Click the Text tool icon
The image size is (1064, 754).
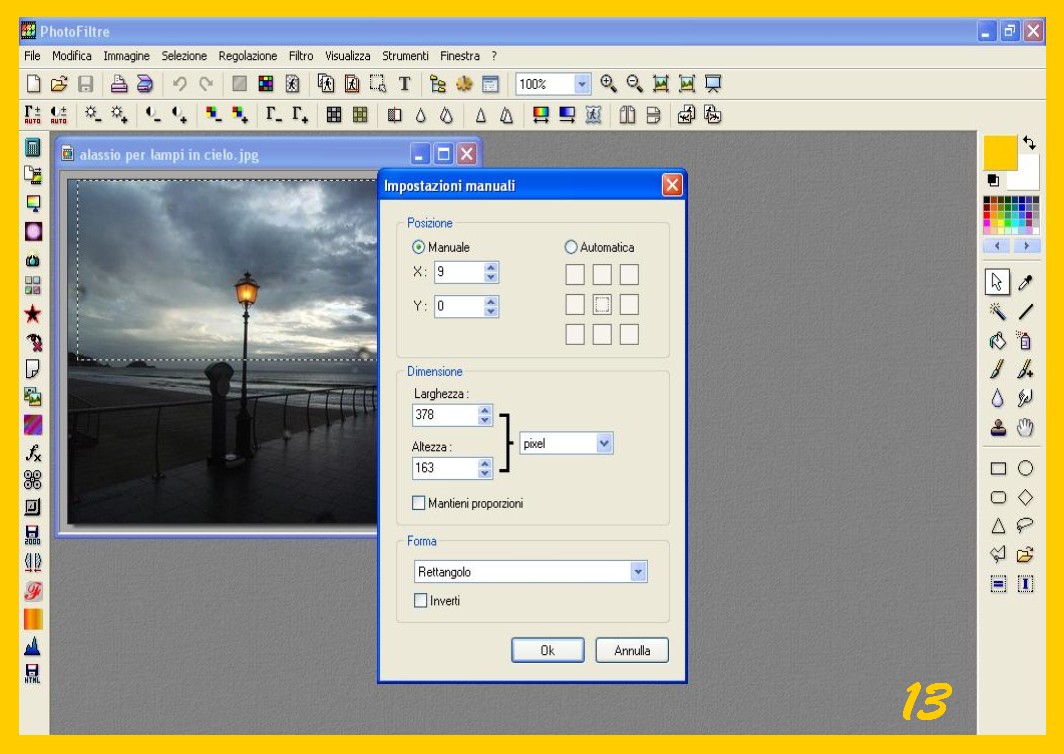(405, 84)
